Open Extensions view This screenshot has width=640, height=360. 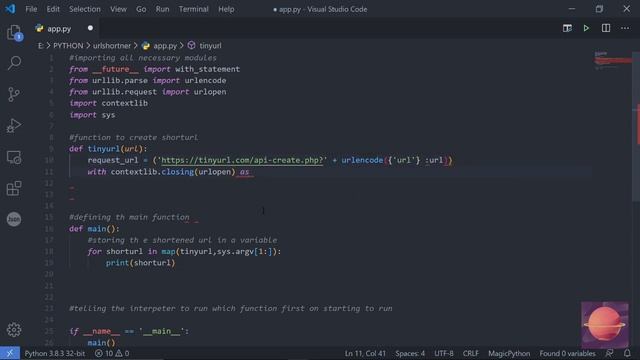(x=14, y=188)
